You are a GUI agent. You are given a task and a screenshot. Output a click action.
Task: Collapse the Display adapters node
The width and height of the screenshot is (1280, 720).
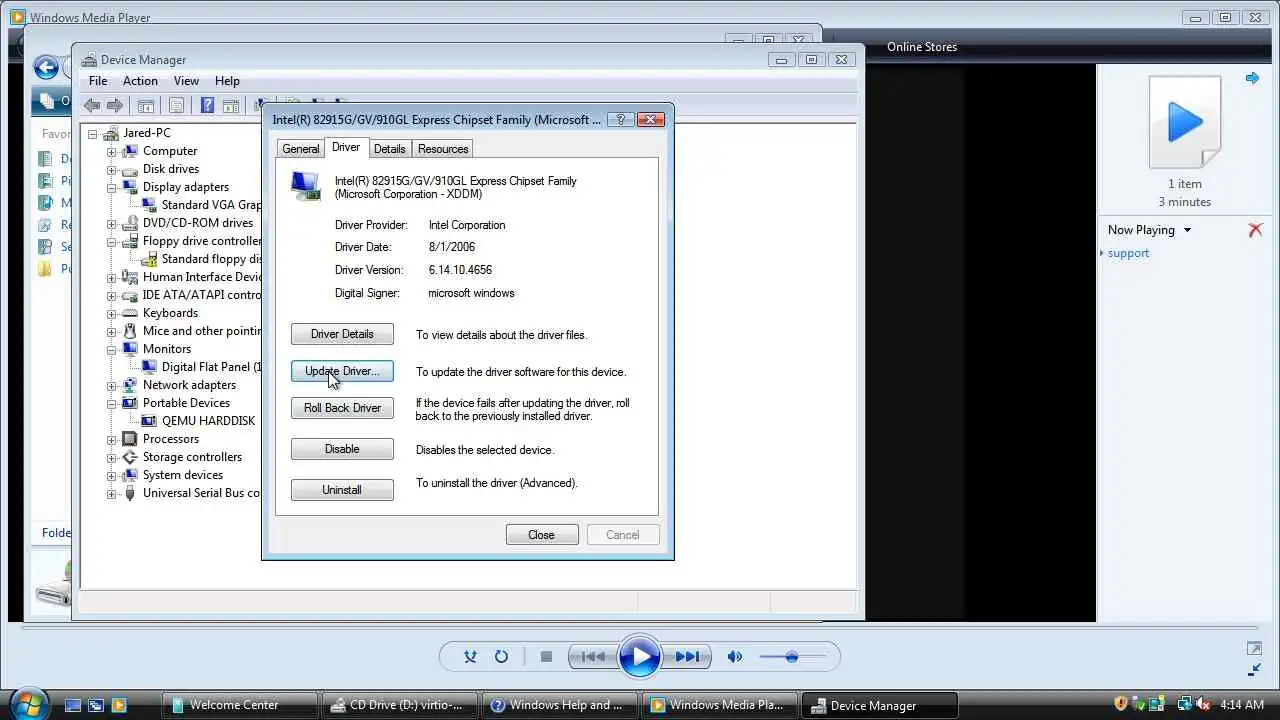coord(112,187)
